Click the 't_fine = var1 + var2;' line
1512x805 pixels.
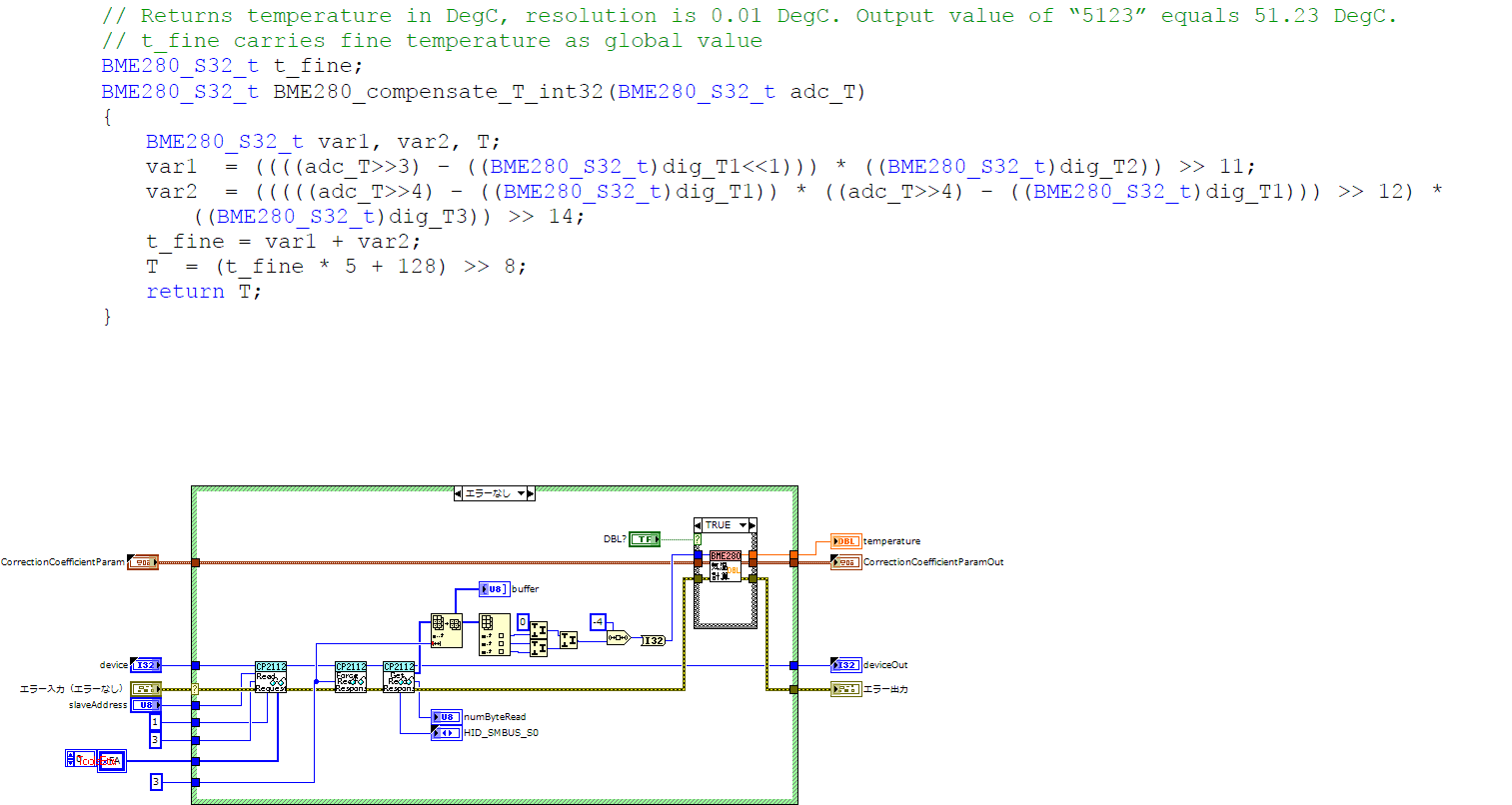tap(283, 242)
